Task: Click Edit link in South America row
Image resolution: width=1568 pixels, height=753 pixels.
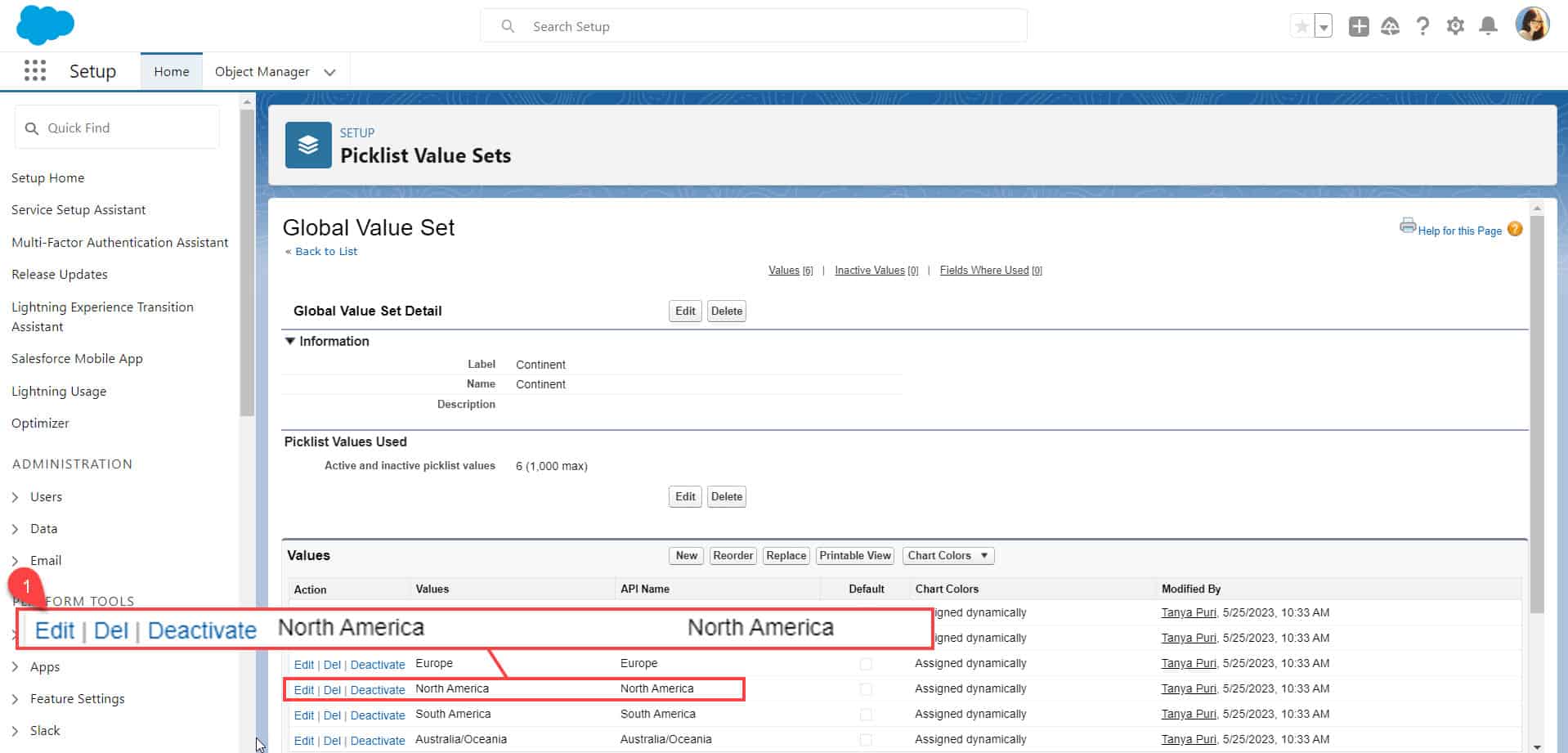Action: coord(303,715)
